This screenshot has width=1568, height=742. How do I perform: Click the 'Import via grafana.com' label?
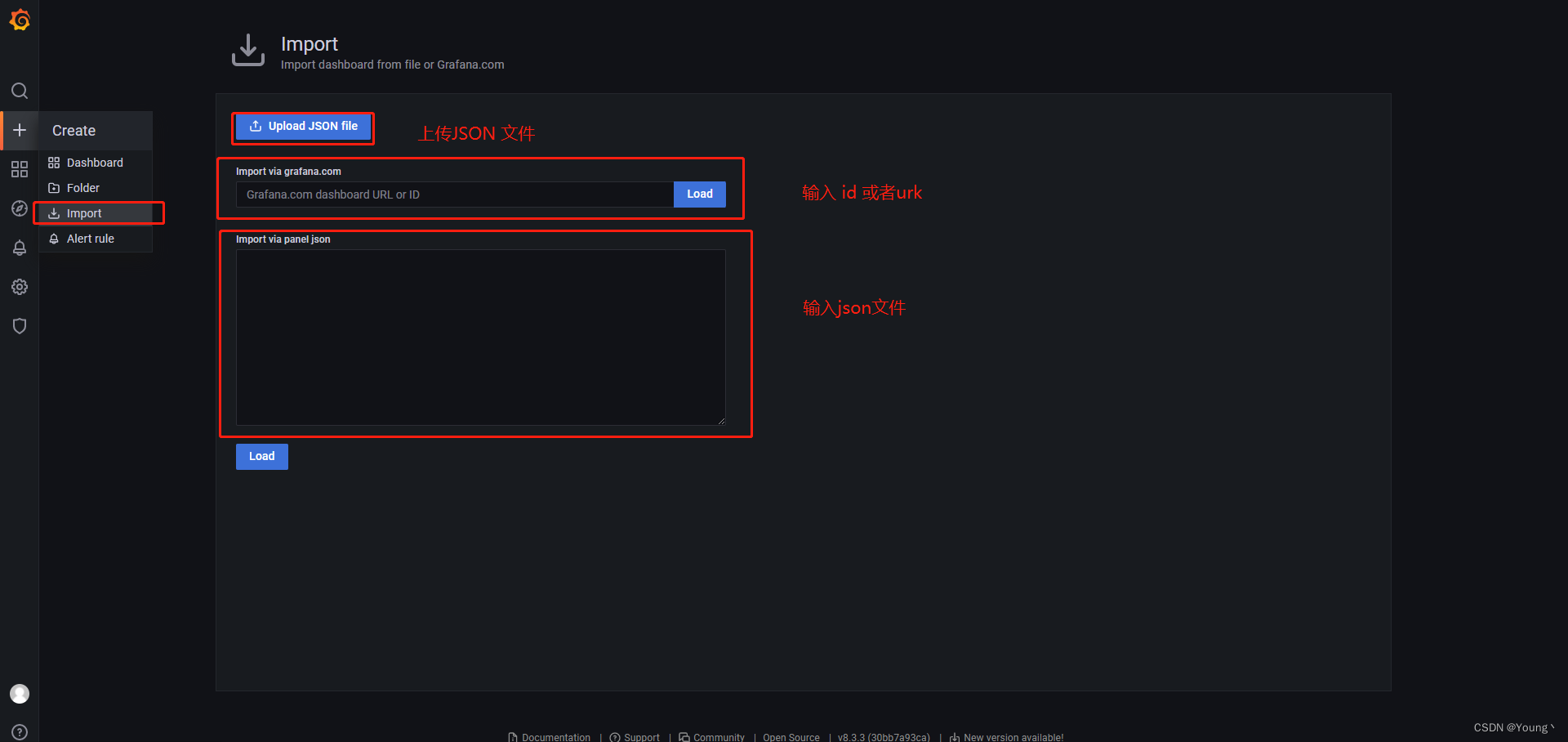pyautogui.click(x=288, y=172)
